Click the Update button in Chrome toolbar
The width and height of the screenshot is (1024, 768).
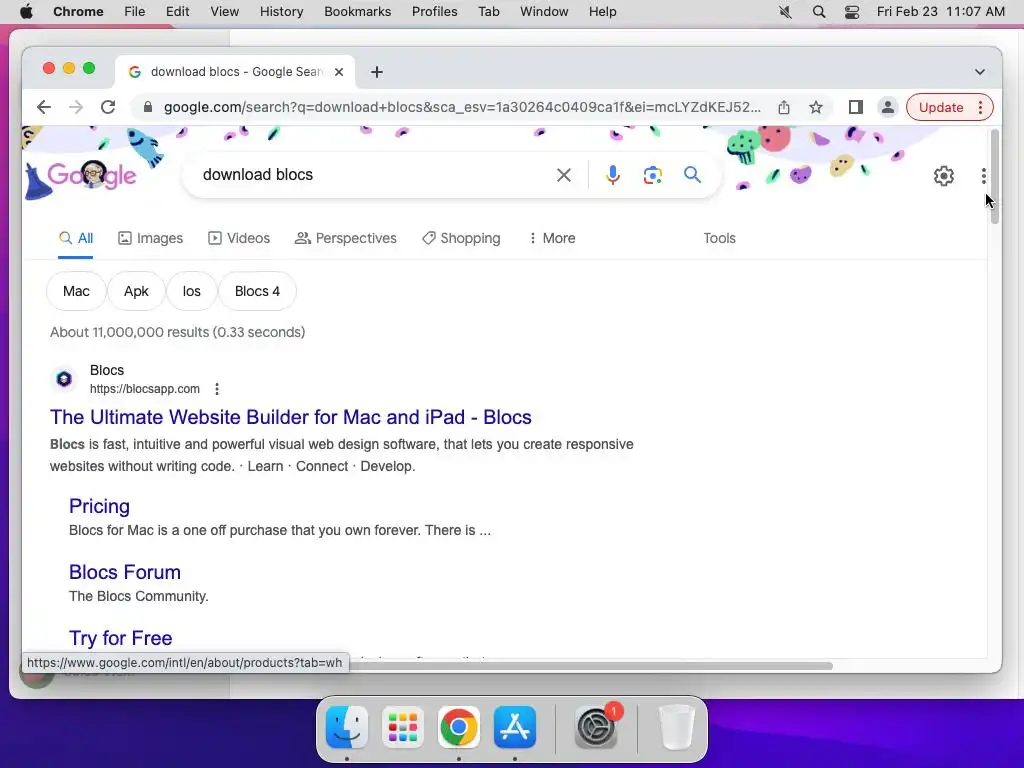tap(941, 107)
